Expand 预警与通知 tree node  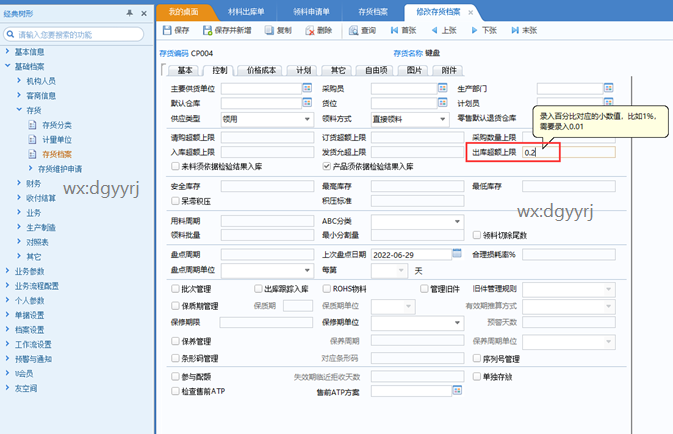click(x=7, y=358)
